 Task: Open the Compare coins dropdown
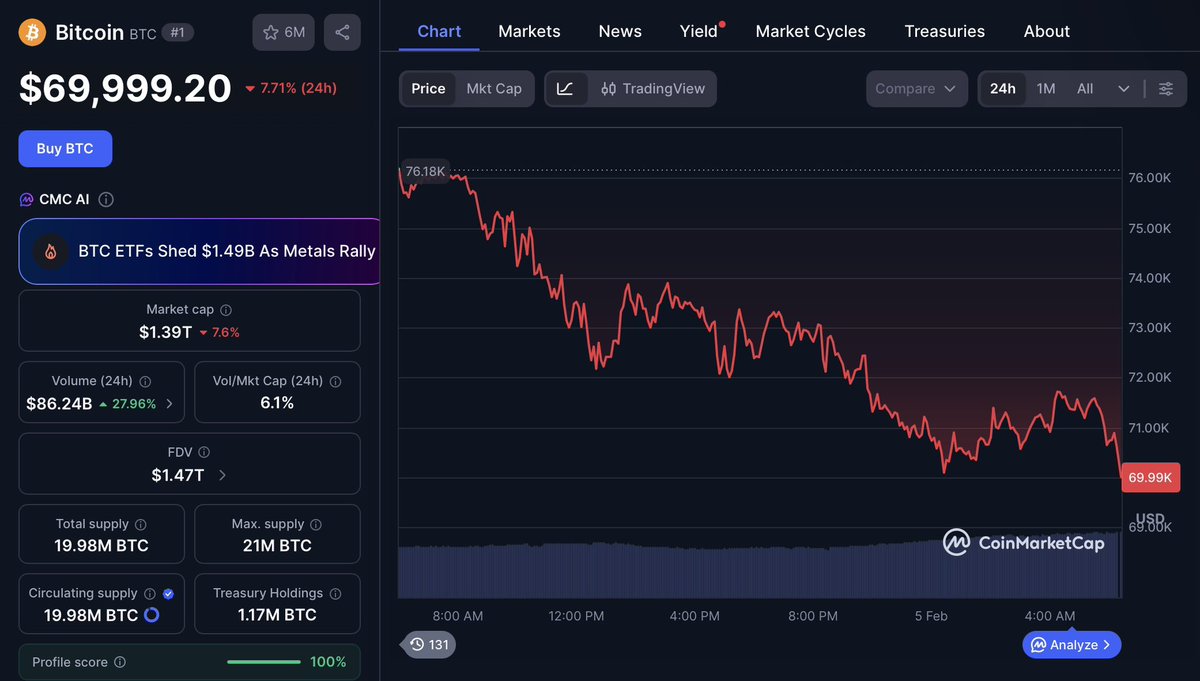tap(915, 88)
